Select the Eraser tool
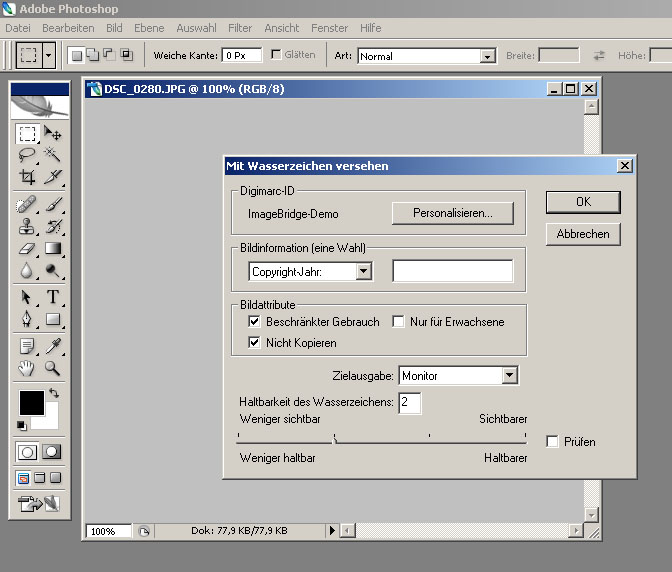 coord(27,249)
